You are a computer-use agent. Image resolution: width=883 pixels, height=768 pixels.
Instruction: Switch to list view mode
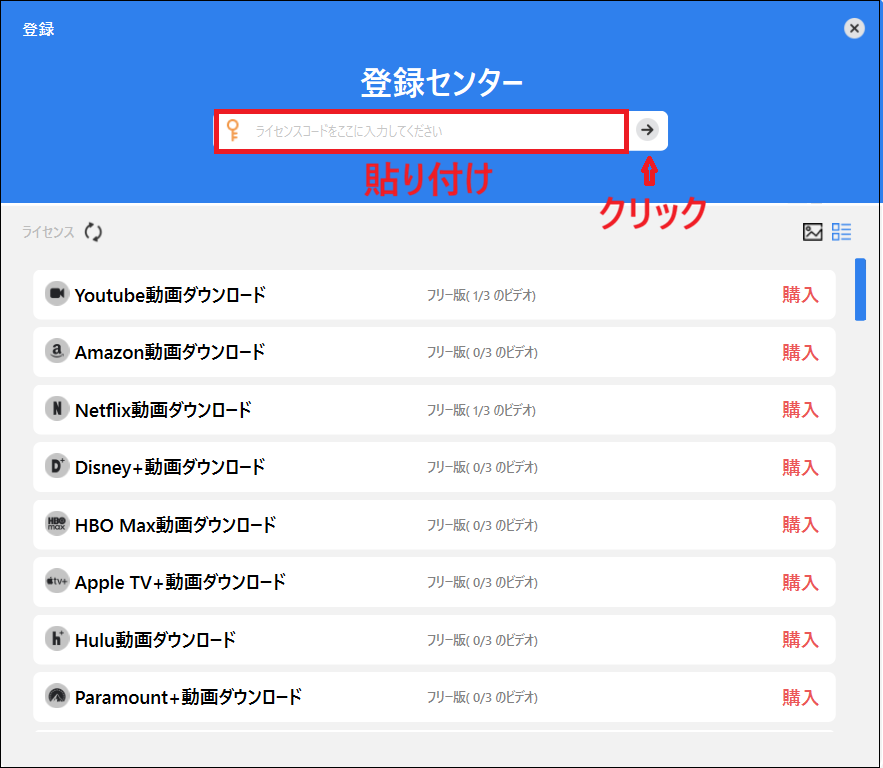841,231
